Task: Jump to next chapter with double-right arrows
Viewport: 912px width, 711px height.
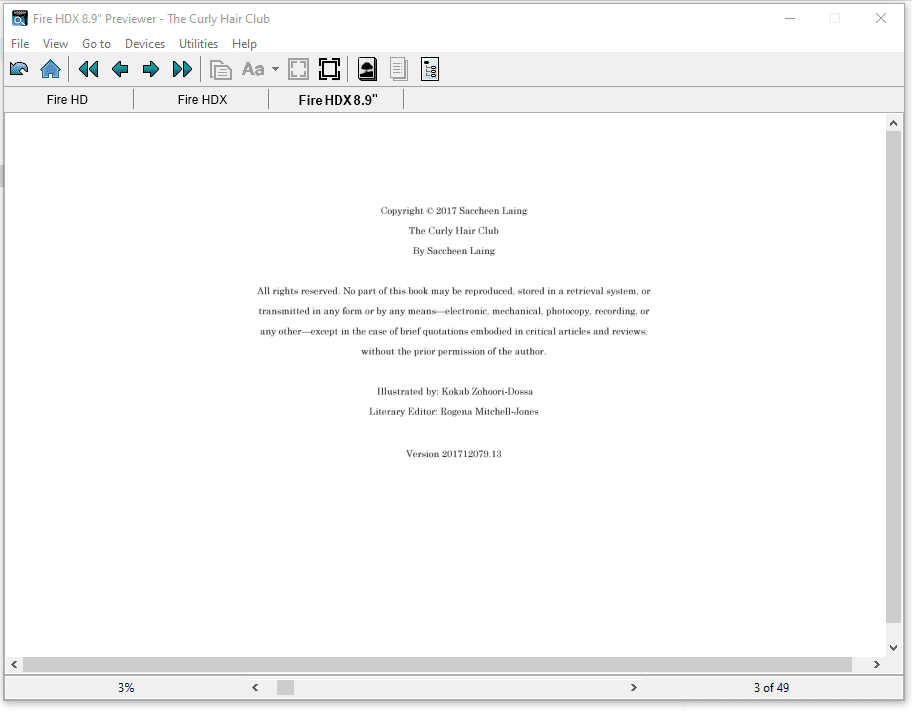Action: 182,69
